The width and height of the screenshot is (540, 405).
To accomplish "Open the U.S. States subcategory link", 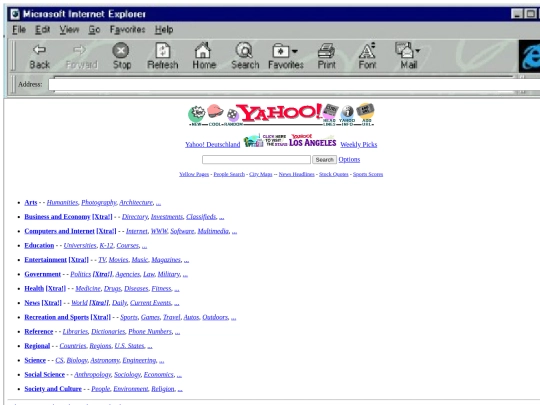I will [x=129, y=346].
